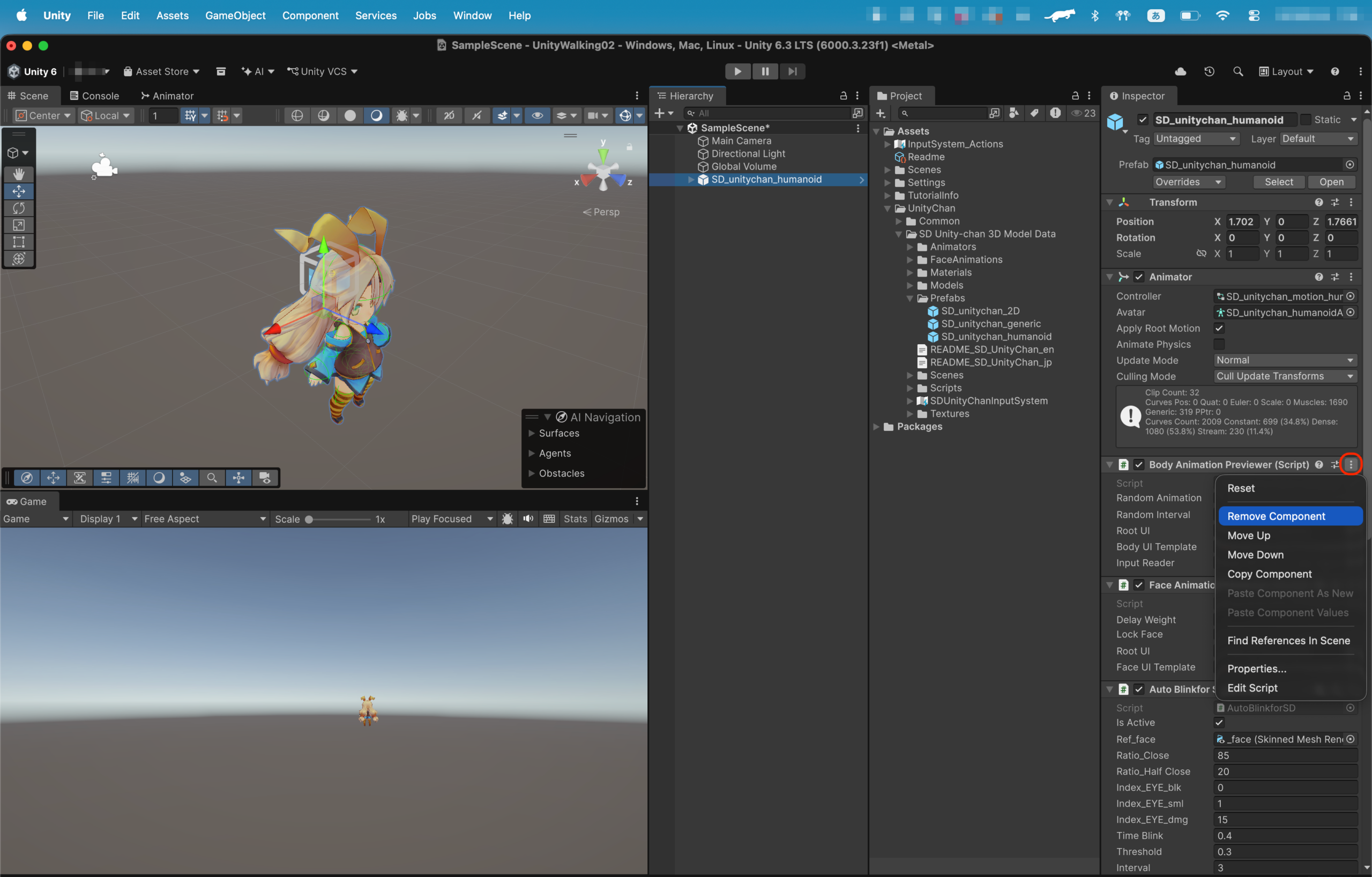Viewport: 1372px width, 877px height.
Task: Switch to the Console tab
Action: coord(94,96)
